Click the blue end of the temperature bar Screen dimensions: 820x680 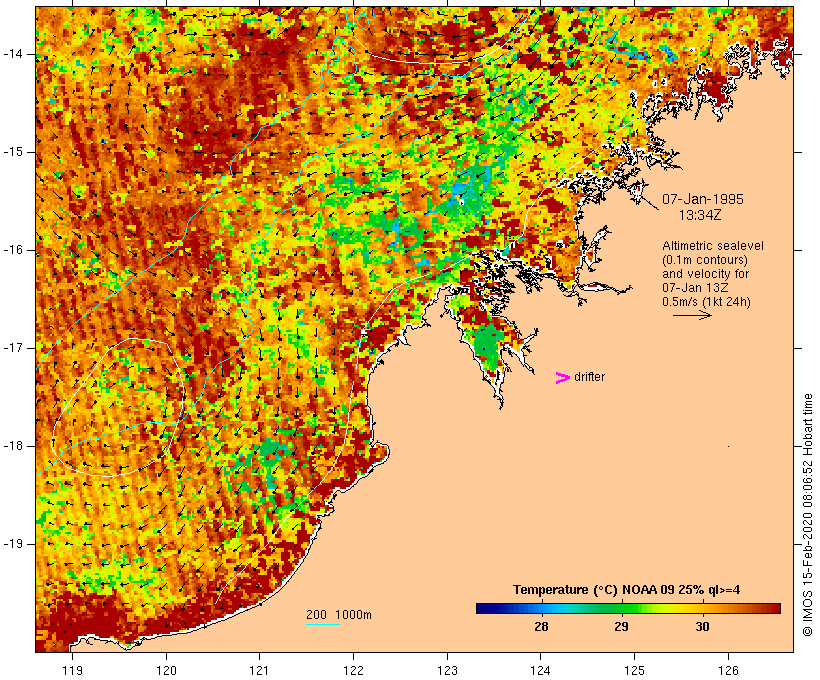[486, 608]
